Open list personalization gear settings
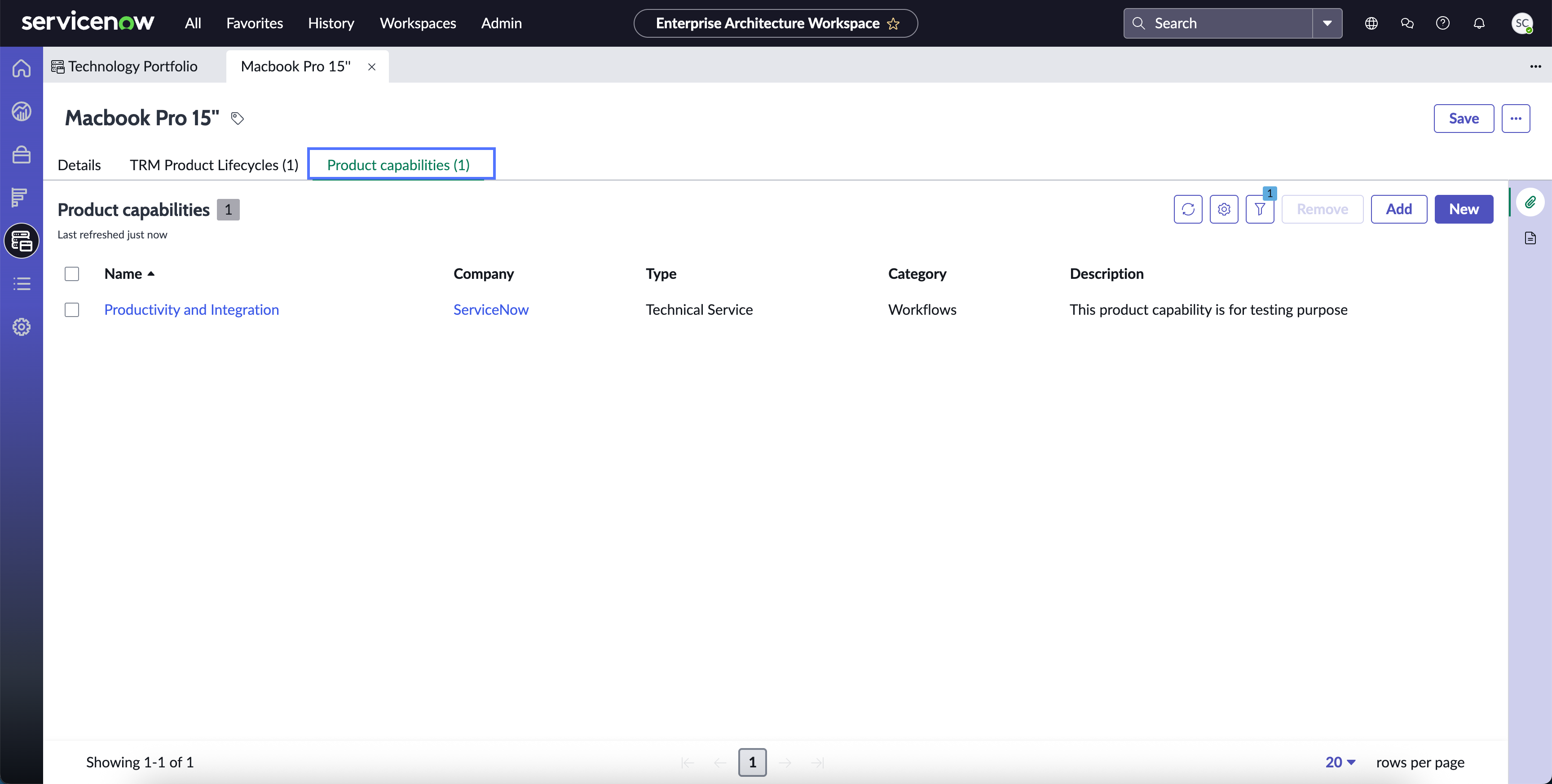Image resolution: width=1552 pixels, height=784 pixels. (x=1224, y=209)
